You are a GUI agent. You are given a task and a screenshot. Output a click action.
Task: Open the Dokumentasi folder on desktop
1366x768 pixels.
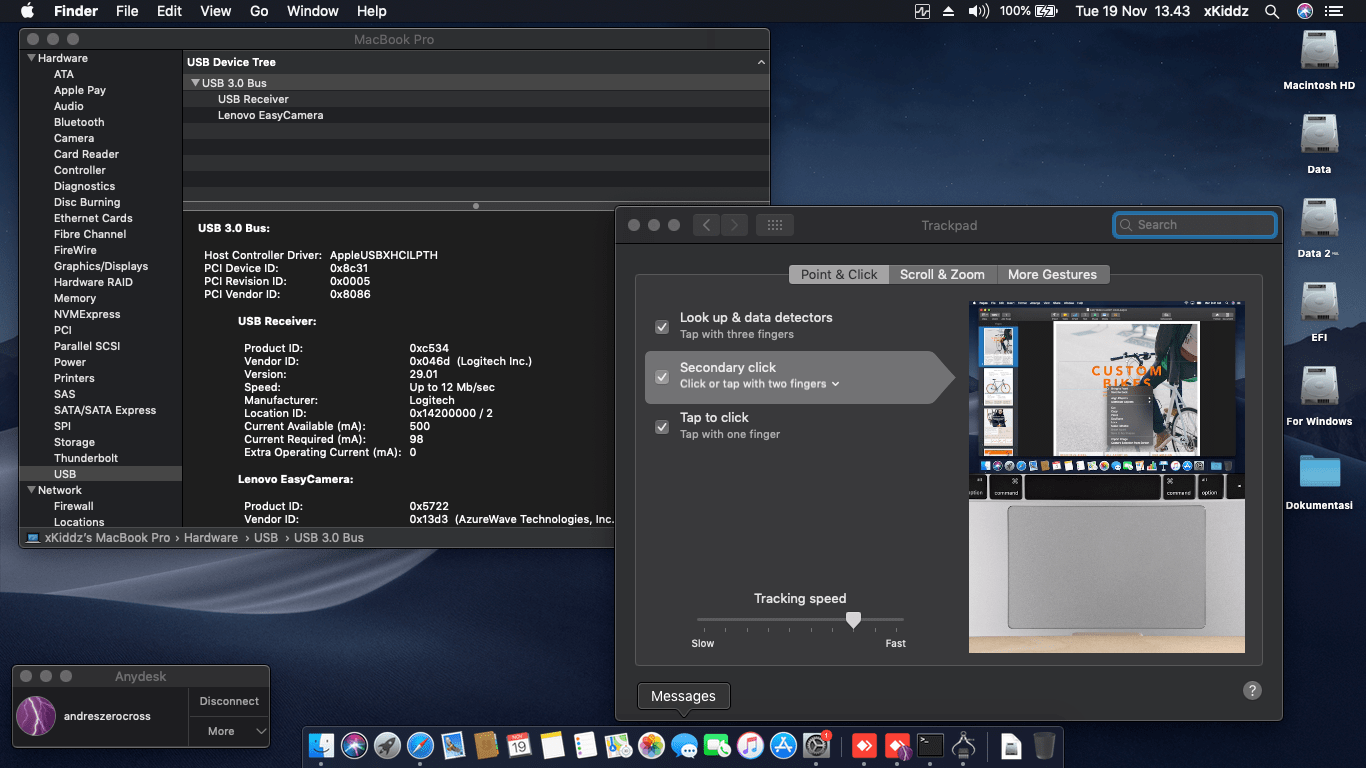pos(1319,474)
